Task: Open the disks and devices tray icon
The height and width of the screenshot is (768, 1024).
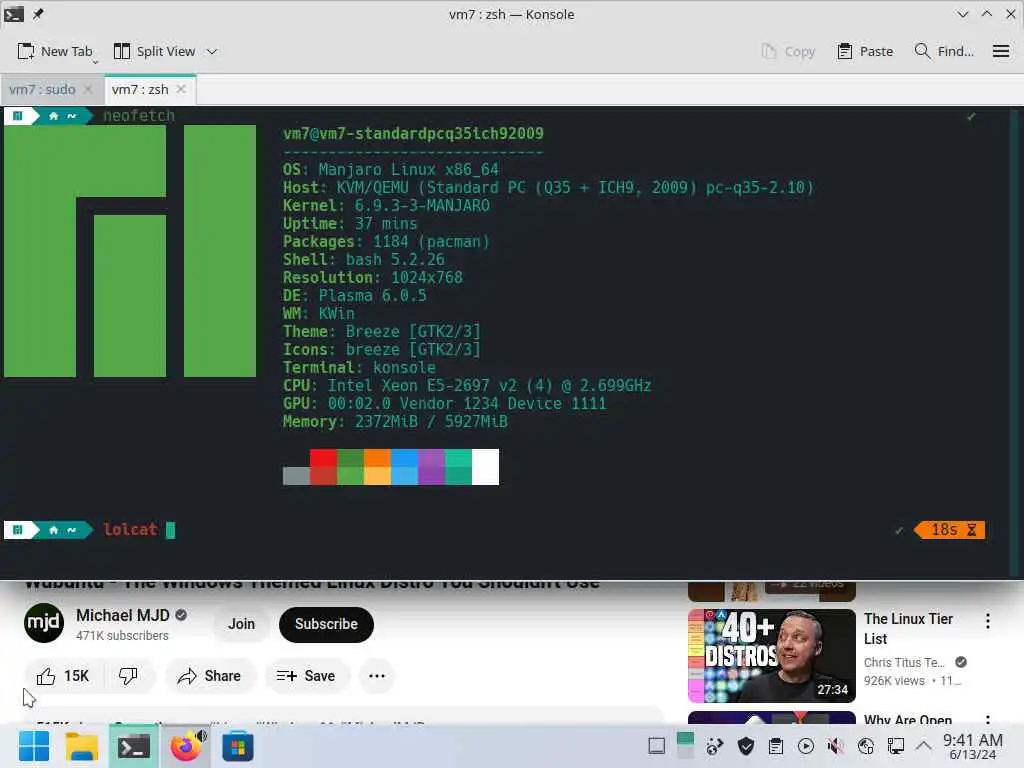Action: [866, 746]
